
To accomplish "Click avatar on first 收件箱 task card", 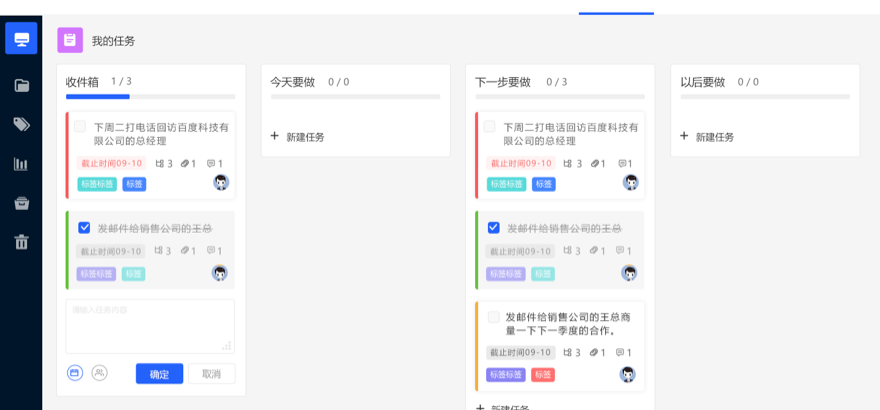I will (221, 182).
